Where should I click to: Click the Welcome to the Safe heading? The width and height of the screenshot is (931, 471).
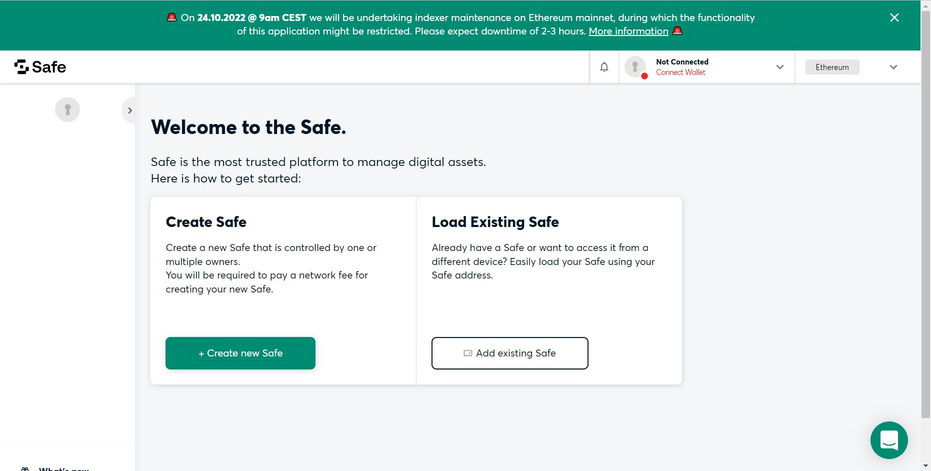pyautogui.click(x=248, y=127)
